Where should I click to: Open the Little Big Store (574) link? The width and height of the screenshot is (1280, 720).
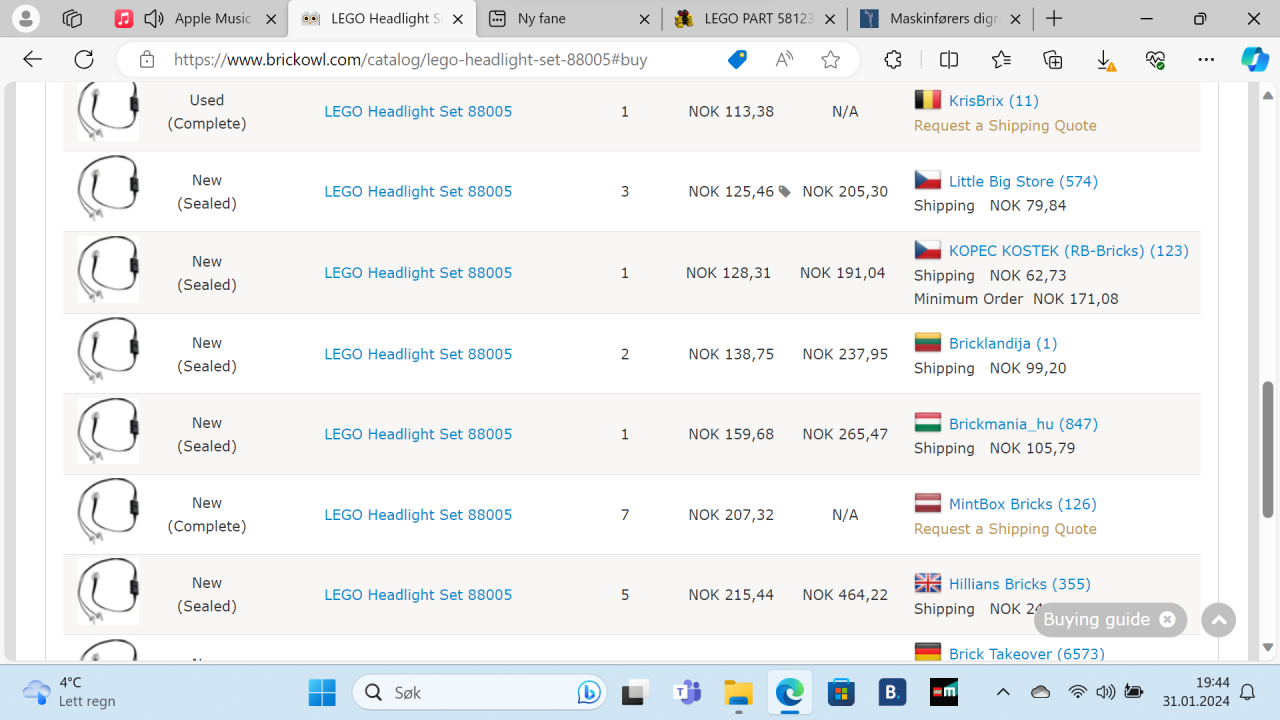1023,181
